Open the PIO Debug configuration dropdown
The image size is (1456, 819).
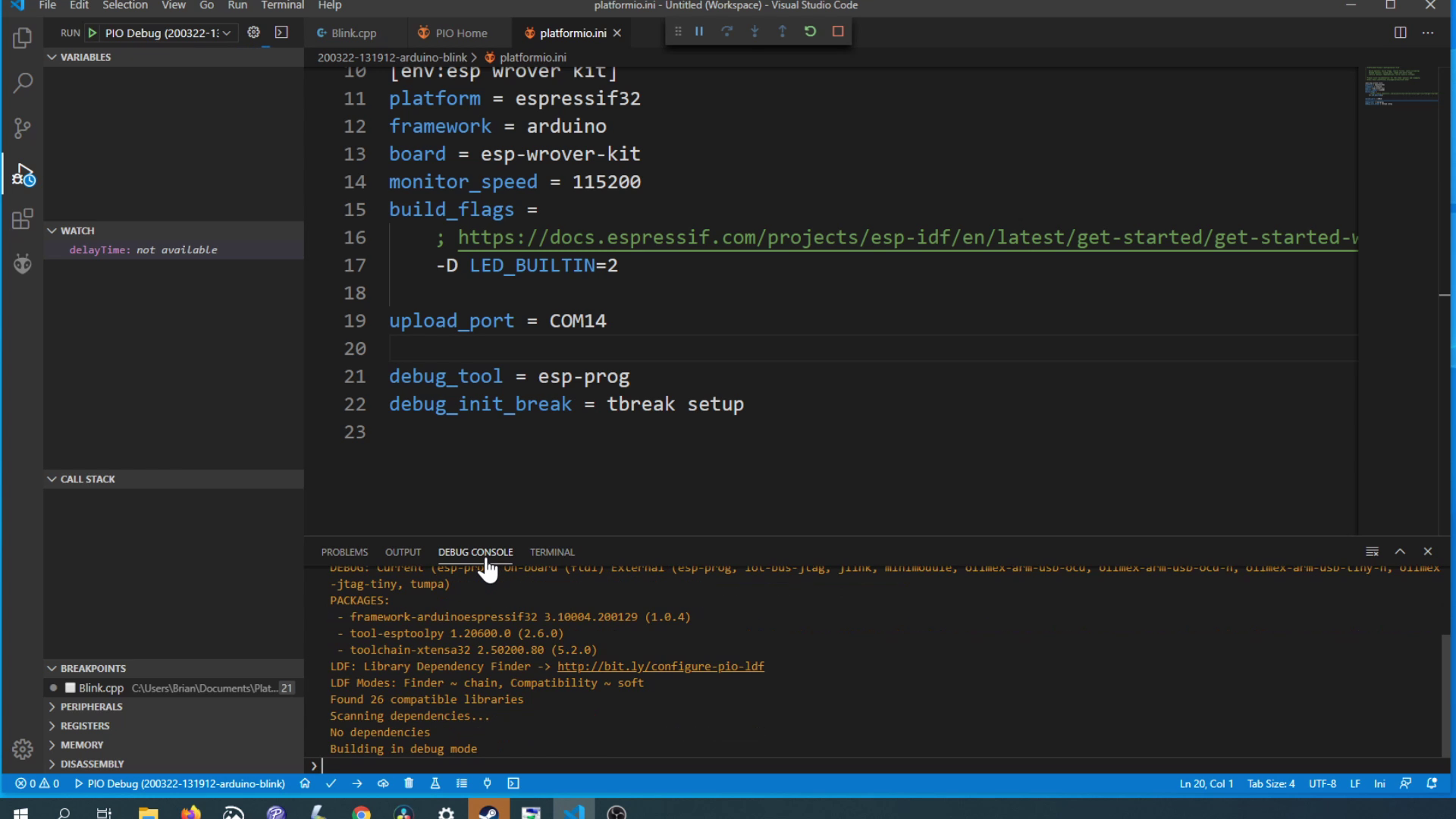[x=168, y=33]
